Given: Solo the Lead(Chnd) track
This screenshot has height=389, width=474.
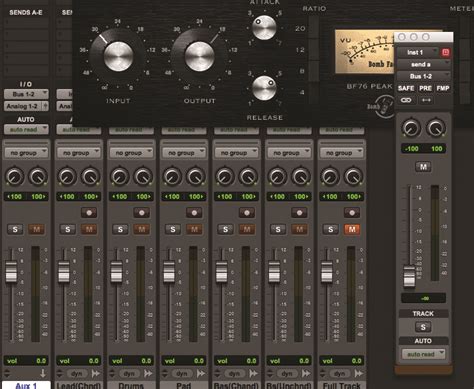Looking at the screenshot, I should pos(68,229).
